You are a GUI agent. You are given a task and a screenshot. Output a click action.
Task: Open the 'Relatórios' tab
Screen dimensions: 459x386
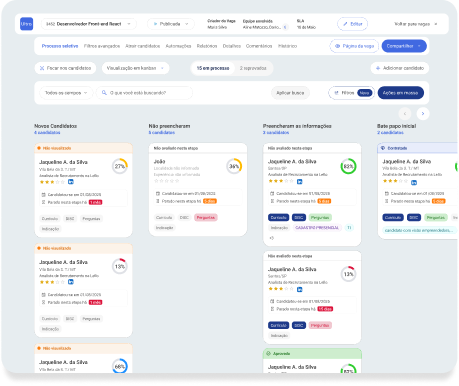[x=207, y=46]
